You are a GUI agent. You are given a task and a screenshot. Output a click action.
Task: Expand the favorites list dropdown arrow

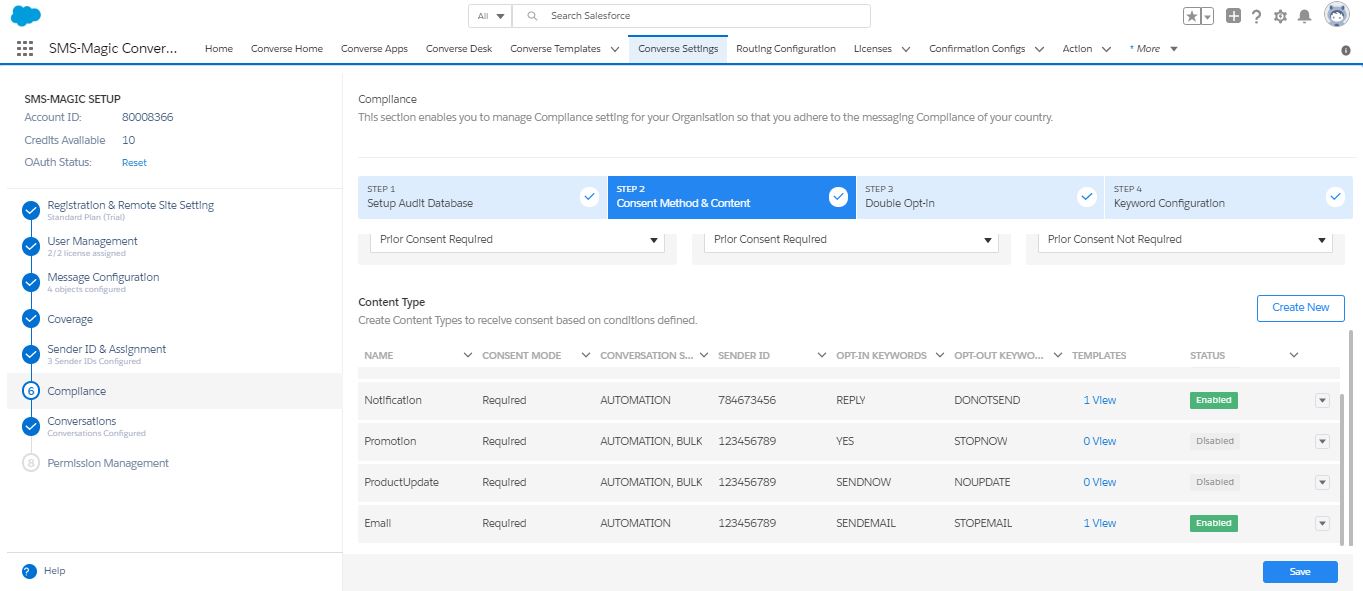(x=1207, y=16)
